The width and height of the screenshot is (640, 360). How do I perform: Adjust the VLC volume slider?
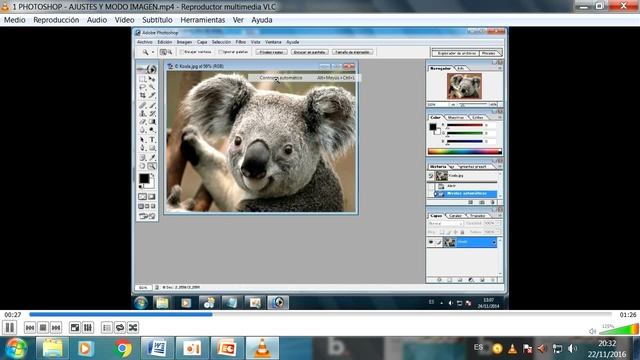[x=618, y=329]
